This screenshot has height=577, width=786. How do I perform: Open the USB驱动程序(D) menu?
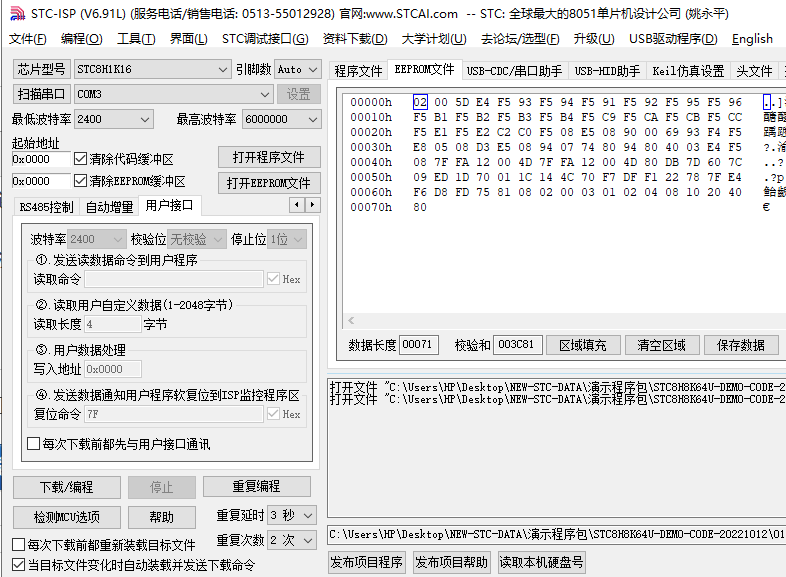click(673, 39)
